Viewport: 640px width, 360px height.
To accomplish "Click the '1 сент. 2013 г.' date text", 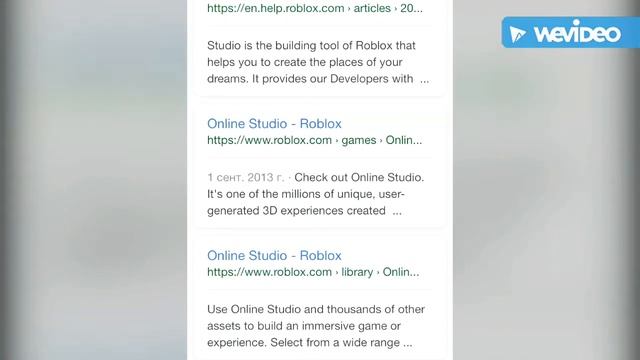I will pyautogui.click(x=245, y=178).
